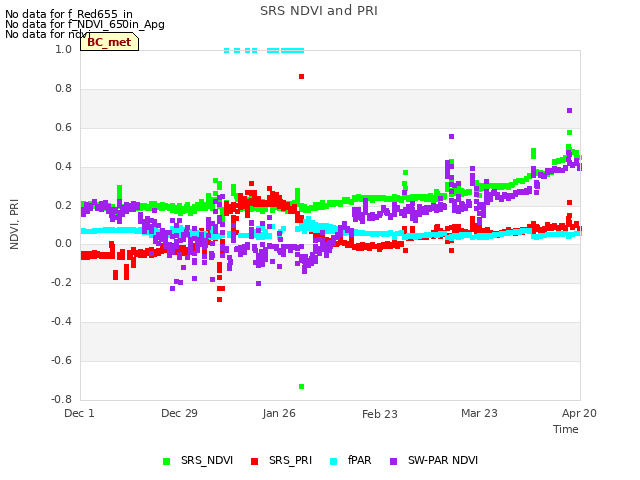Screen dimensions: 640x480
Task: Click the Dec 1 x-axis label
Action: point(79,413)
